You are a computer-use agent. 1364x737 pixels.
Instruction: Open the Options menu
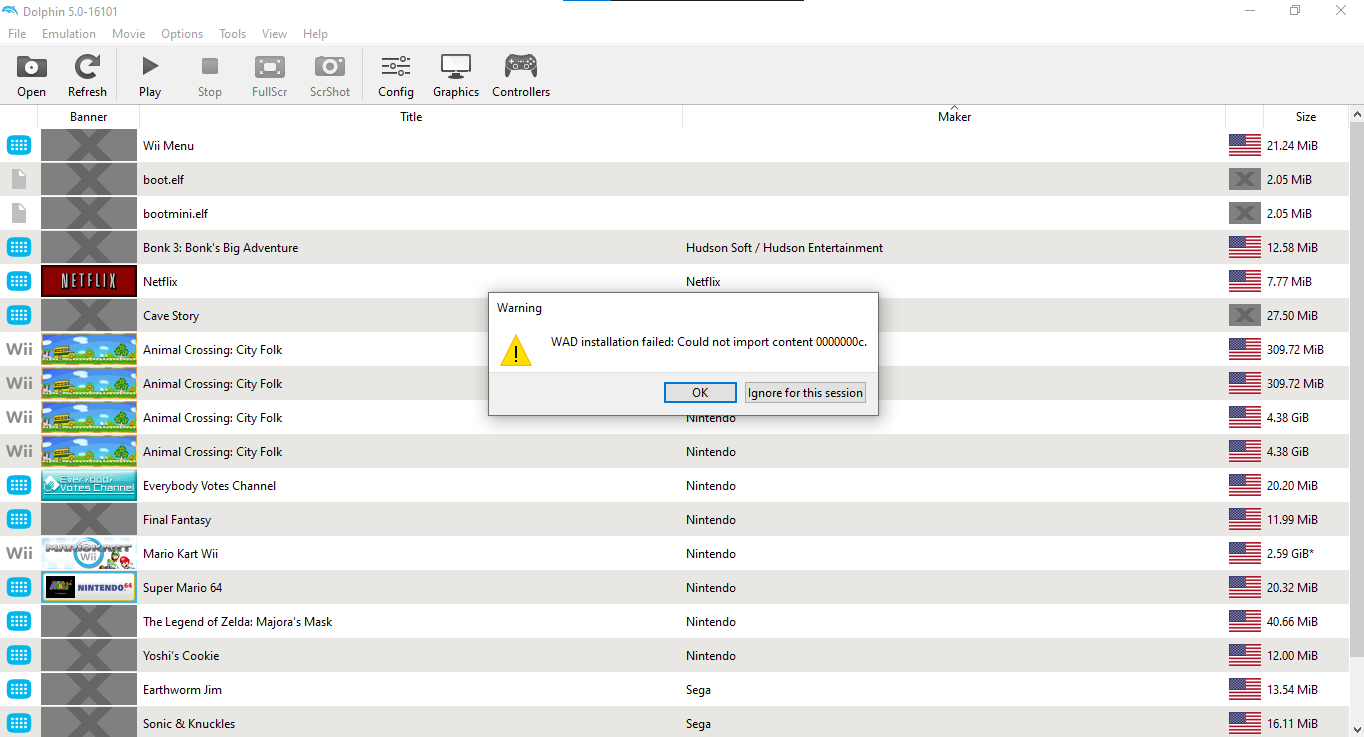pyautogui.click(x=182, y=34)
